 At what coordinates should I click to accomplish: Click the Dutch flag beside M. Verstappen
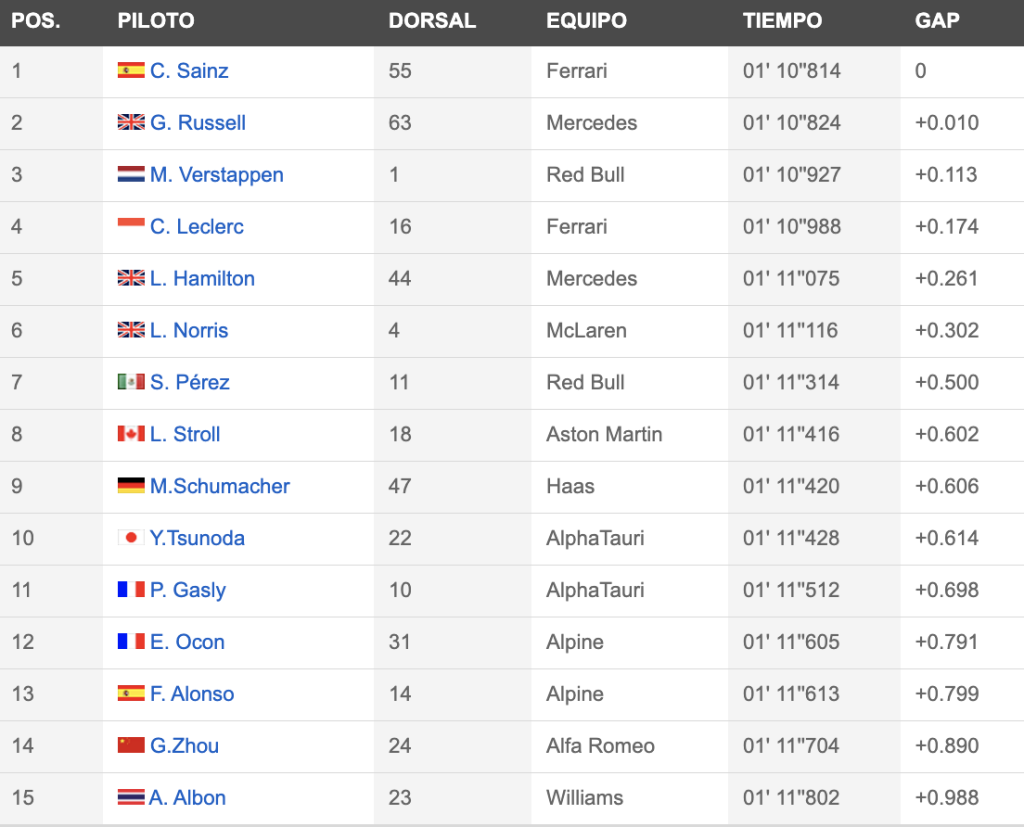131,174
